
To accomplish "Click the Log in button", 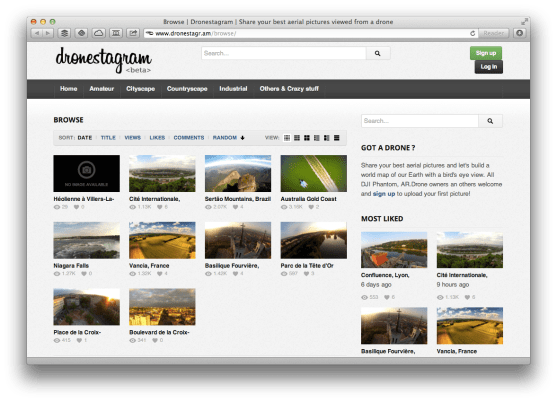I will pyautogui.click(x=489, y=67).
